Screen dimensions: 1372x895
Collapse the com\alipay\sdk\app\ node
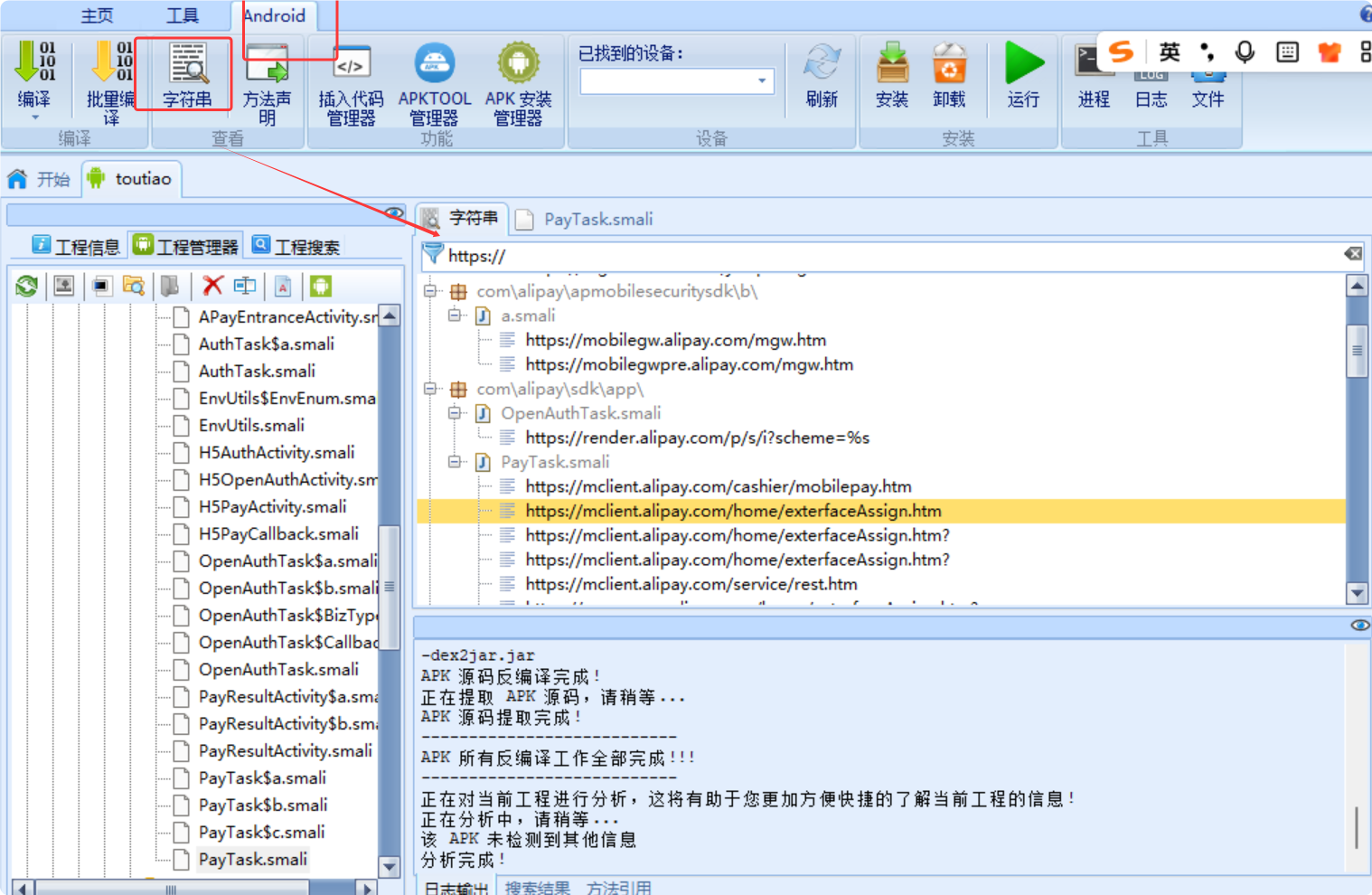pos(431,389)
